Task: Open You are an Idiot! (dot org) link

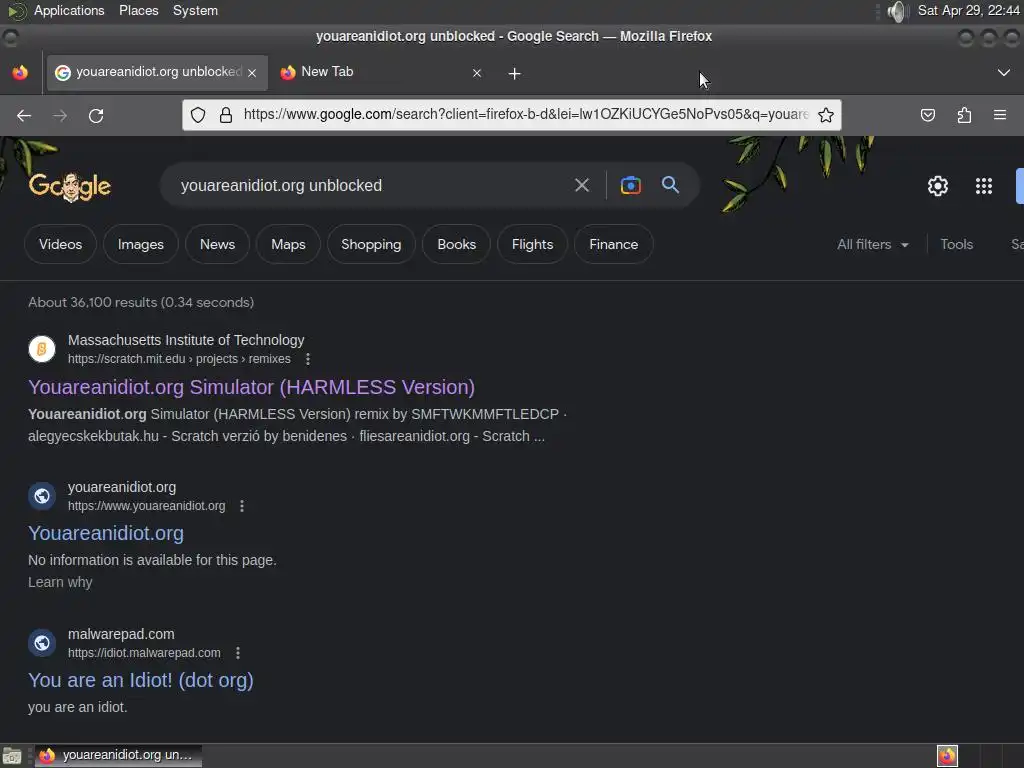Action: 140,680
